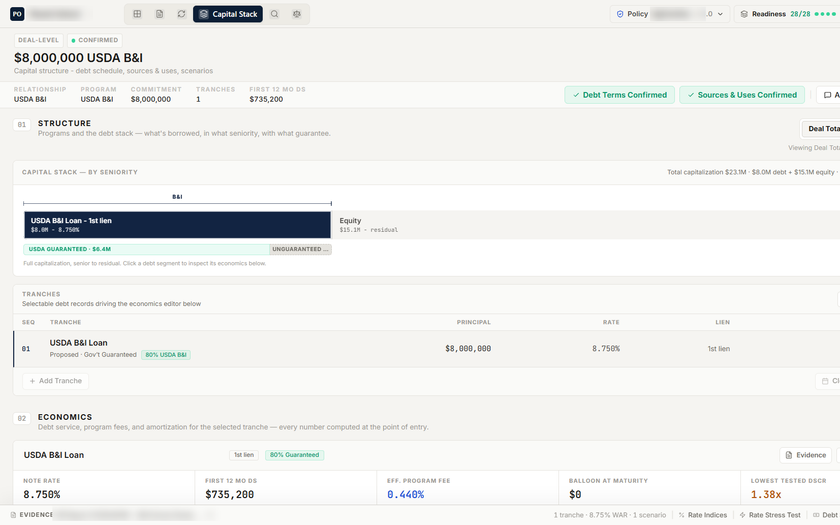Viewport: 840px width, 525px height.
Task: Select the Capital Stack tab
Action: pyautogui.click(x=228, y=14)
